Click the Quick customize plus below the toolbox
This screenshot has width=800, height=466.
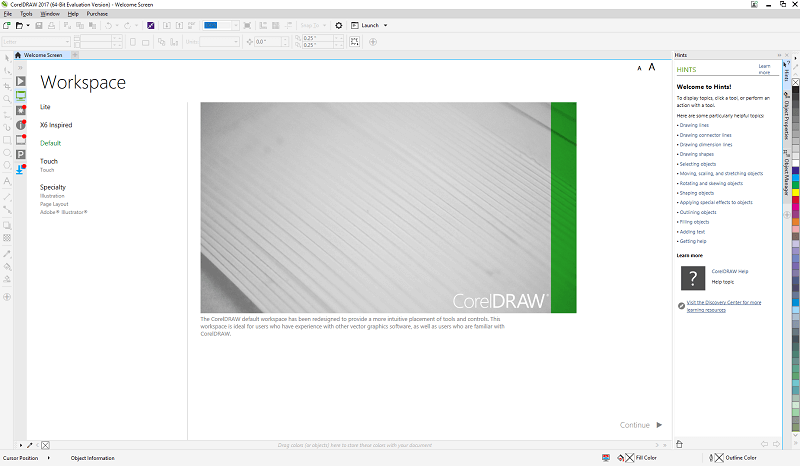(x=7, y=297)
